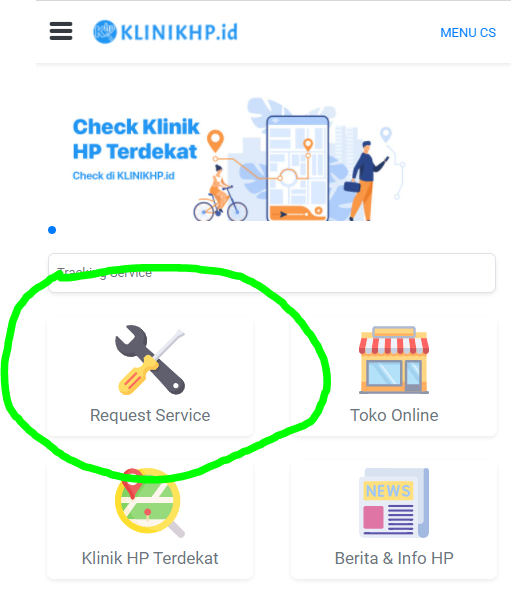Click the map magnifier location icon
511x594 pixels.
pyautogui.click(x=150, y=503)
